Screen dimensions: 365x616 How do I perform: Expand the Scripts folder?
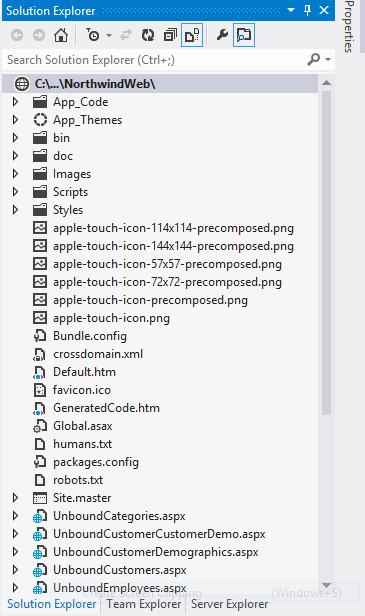click(15, 192)
